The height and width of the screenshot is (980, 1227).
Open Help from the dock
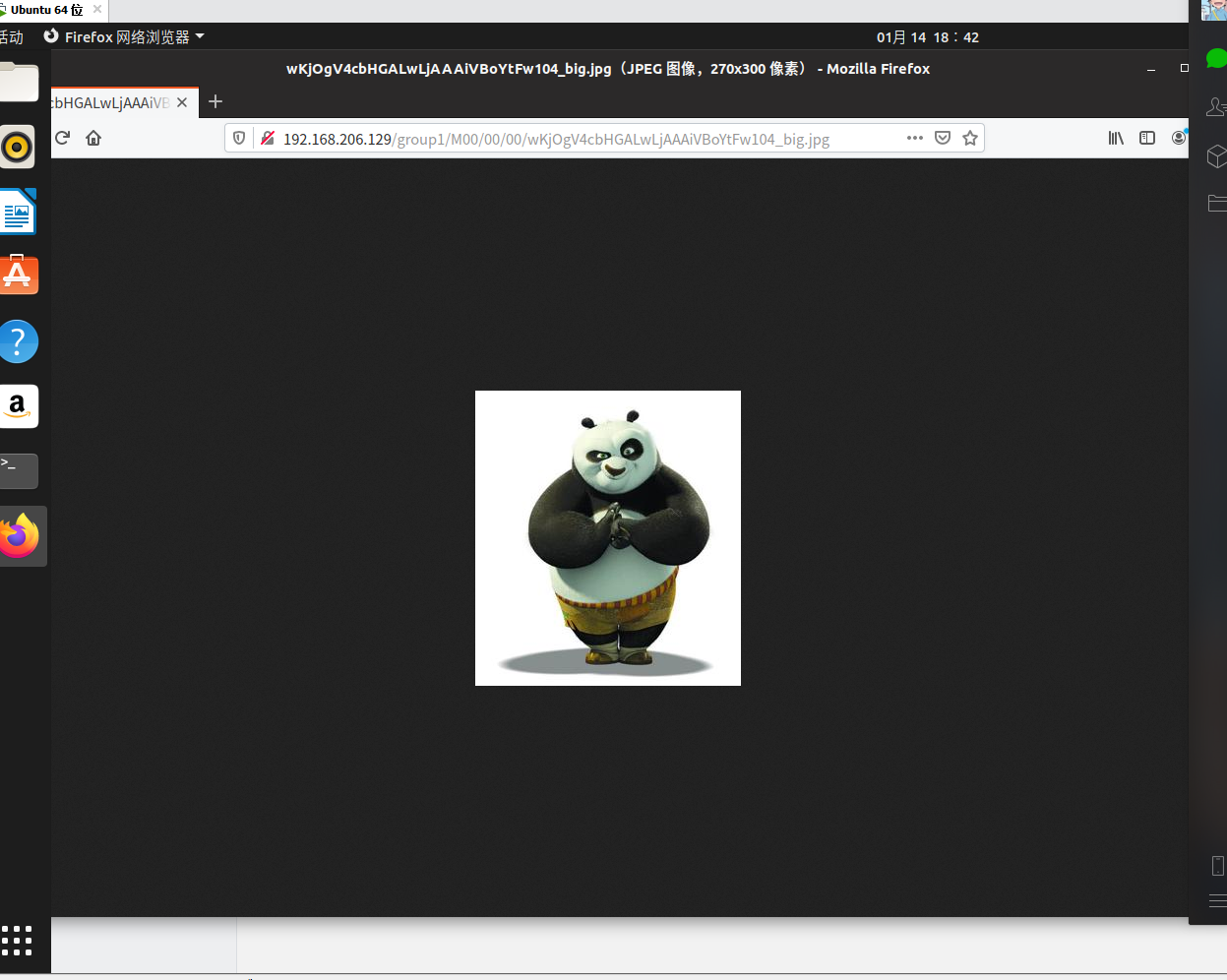[x=18, y=341]
